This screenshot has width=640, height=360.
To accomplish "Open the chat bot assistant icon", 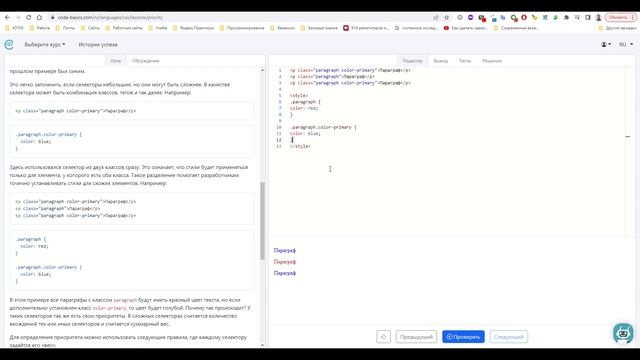I will (623, 333).
